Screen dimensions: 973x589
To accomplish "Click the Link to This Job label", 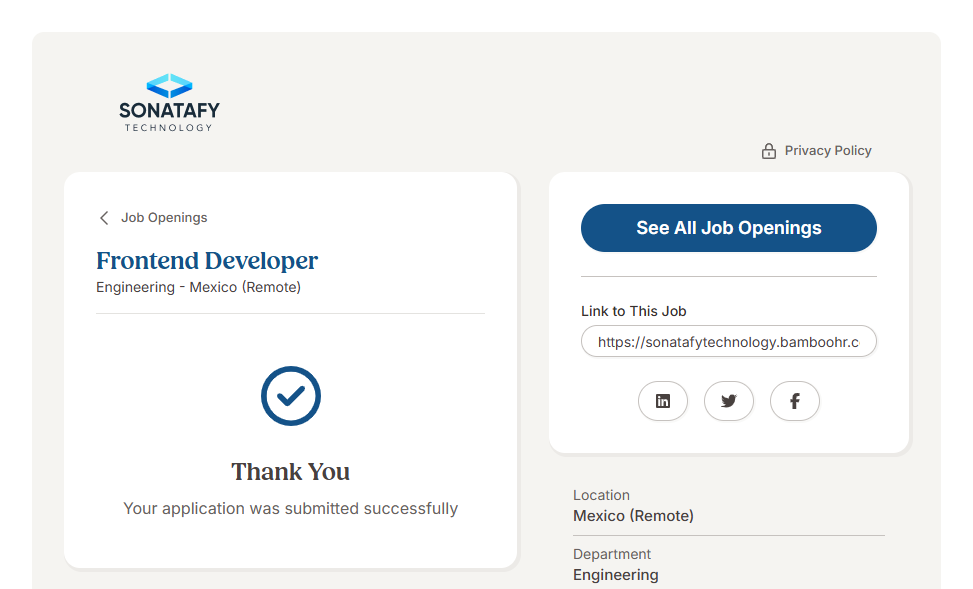I will coord(633,311).
